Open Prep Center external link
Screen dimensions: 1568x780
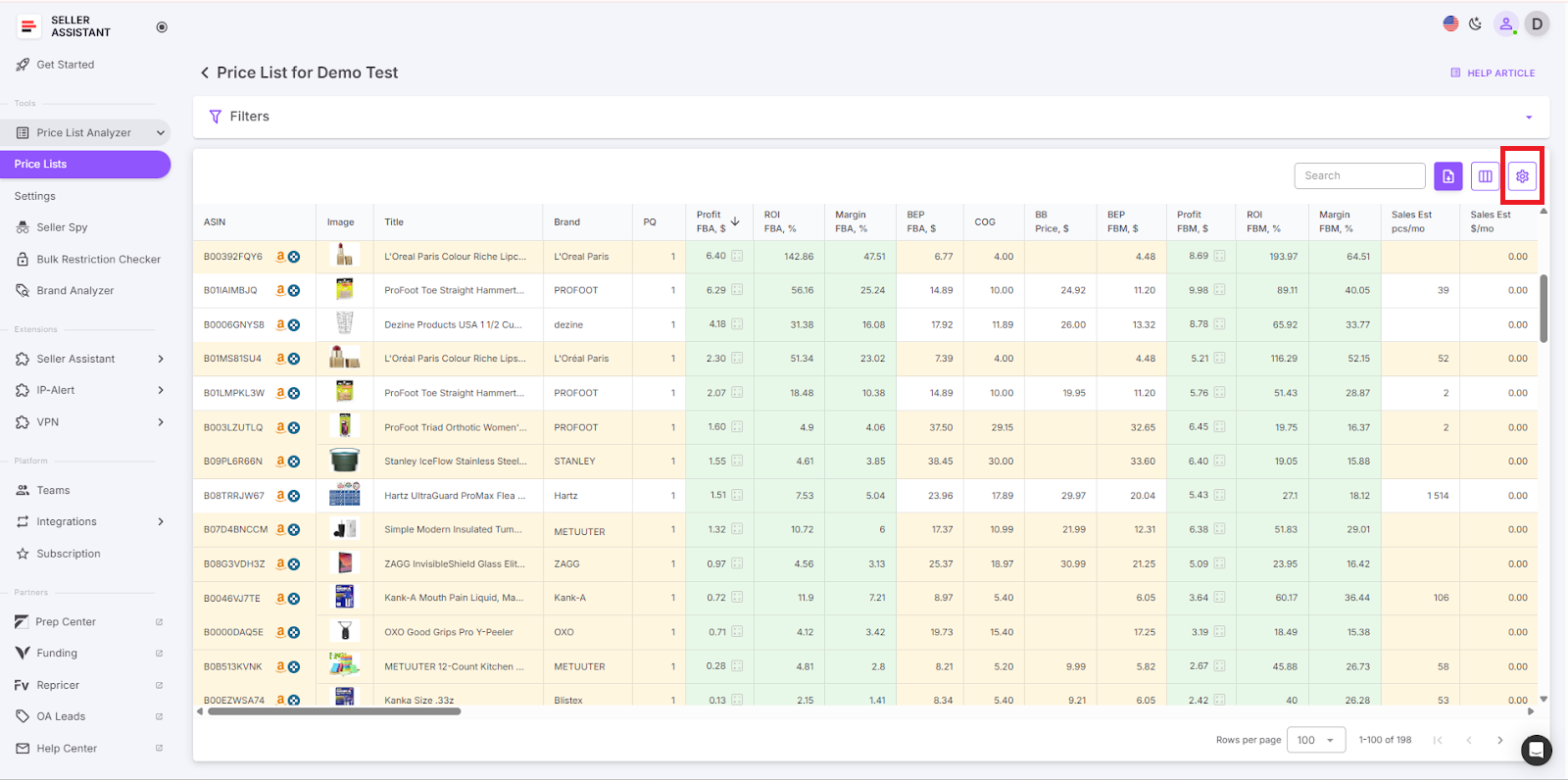66,622
